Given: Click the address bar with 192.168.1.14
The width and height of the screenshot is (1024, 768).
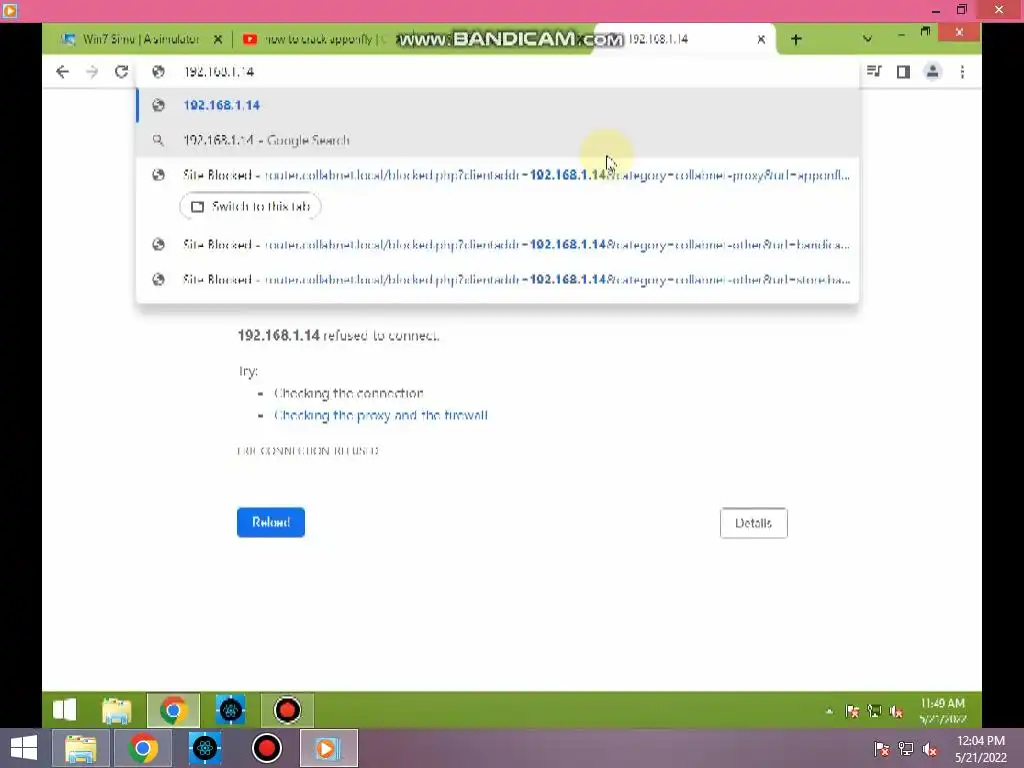Looking at the screenshot, I should click(496, 72).
